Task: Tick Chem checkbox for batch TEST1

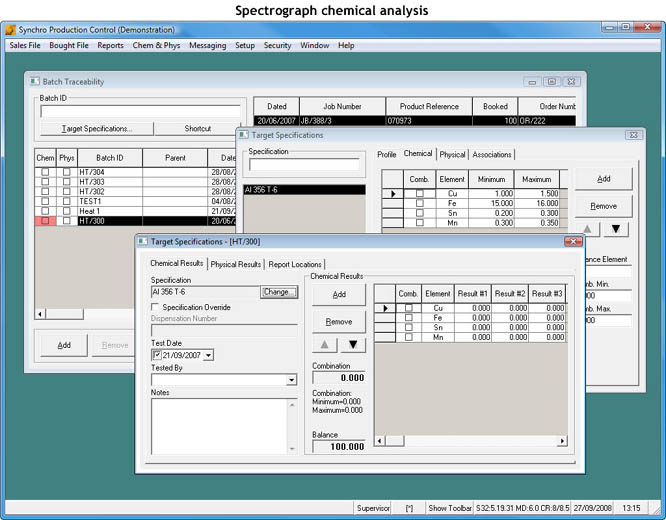Action: coord(45,201)
